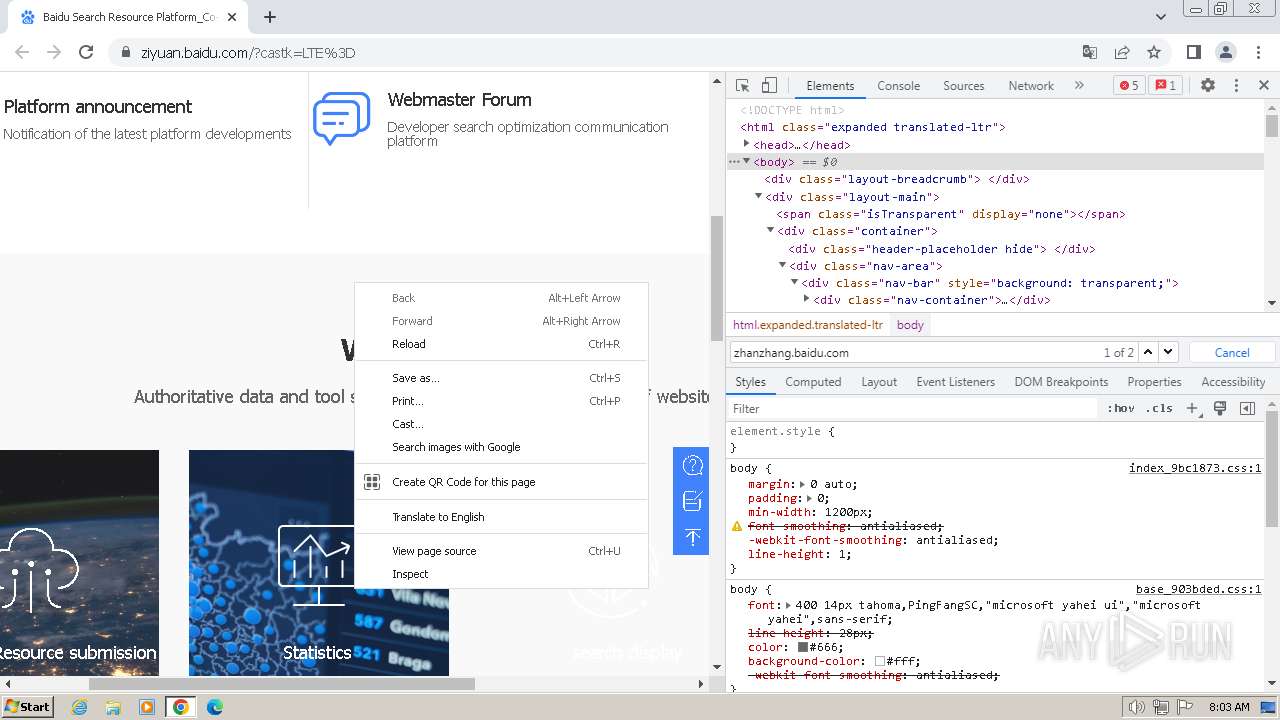
Task: Choose View page source menu entry
Action: click(x=501, y=551)
